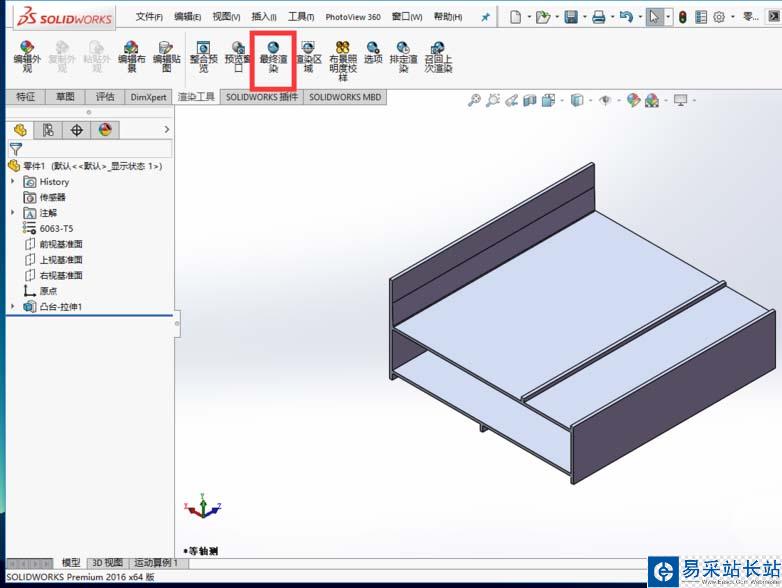
Task: Open Schedule Render (排定渲染)
Action: pyautogui.click(x=403, y=57)
